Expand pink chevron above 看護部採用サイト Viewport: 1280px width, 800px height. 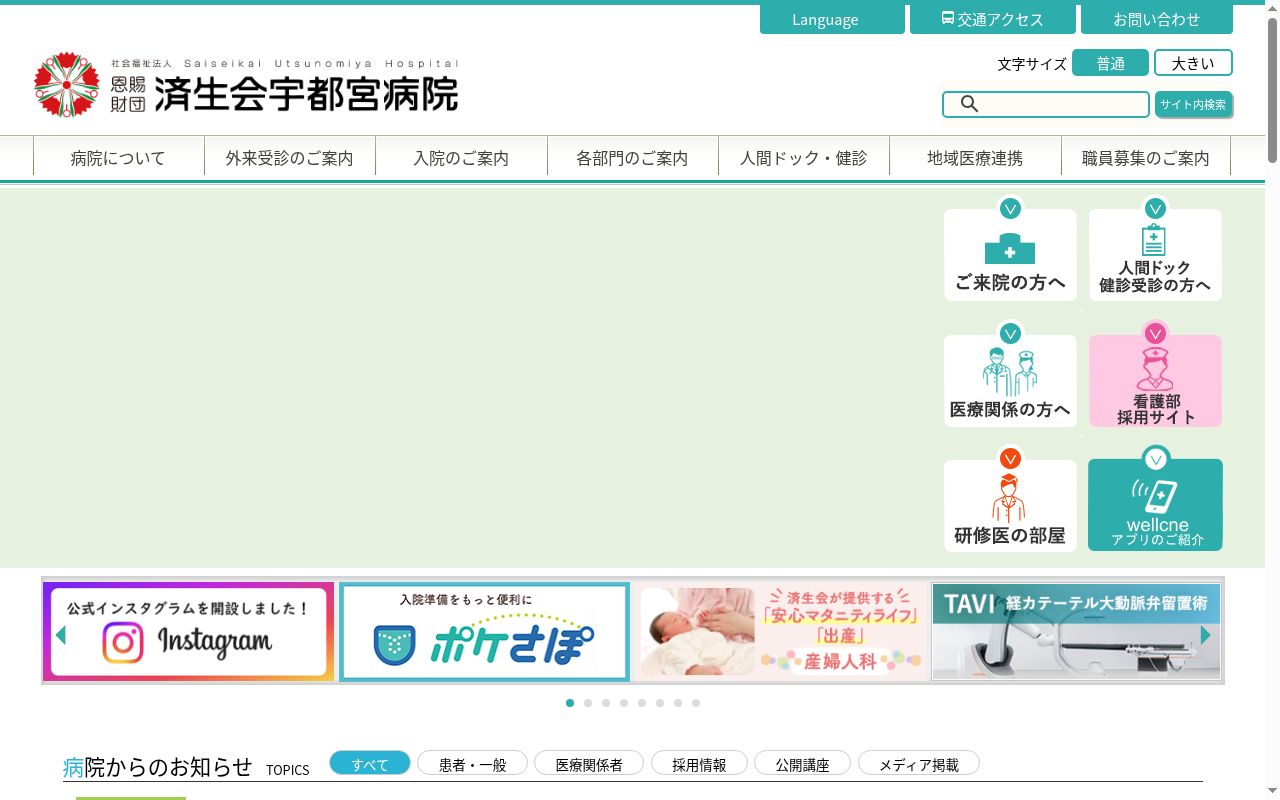(1155, 334)
